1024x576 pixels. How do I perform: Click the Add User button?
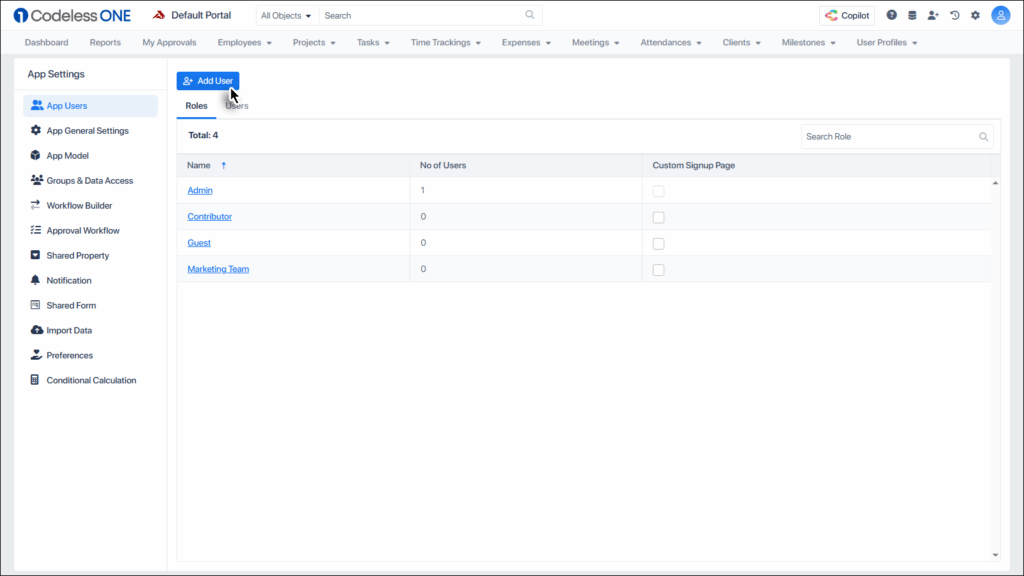click(208, 80)
